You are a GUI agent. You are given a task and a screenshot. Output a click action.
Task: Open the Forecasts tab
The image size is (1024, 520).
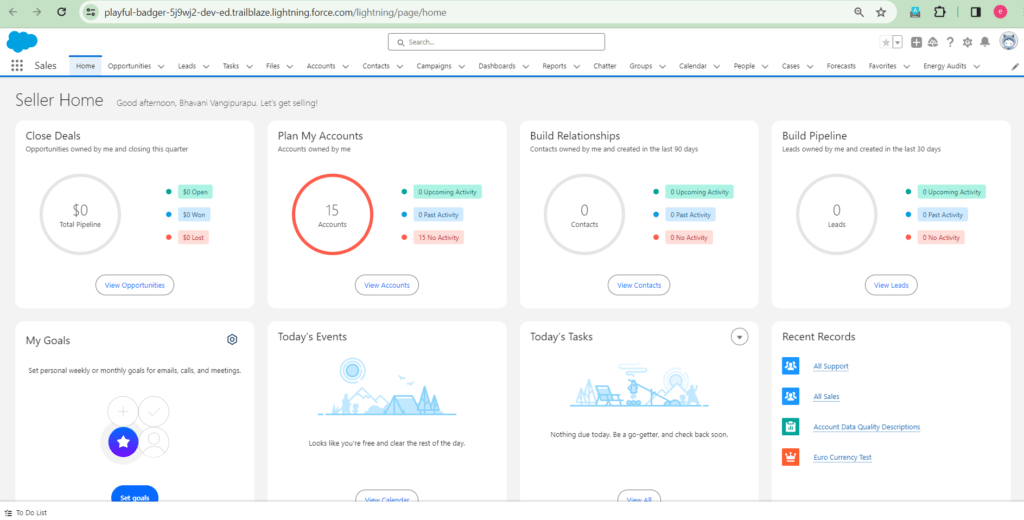tap(841, 66)
